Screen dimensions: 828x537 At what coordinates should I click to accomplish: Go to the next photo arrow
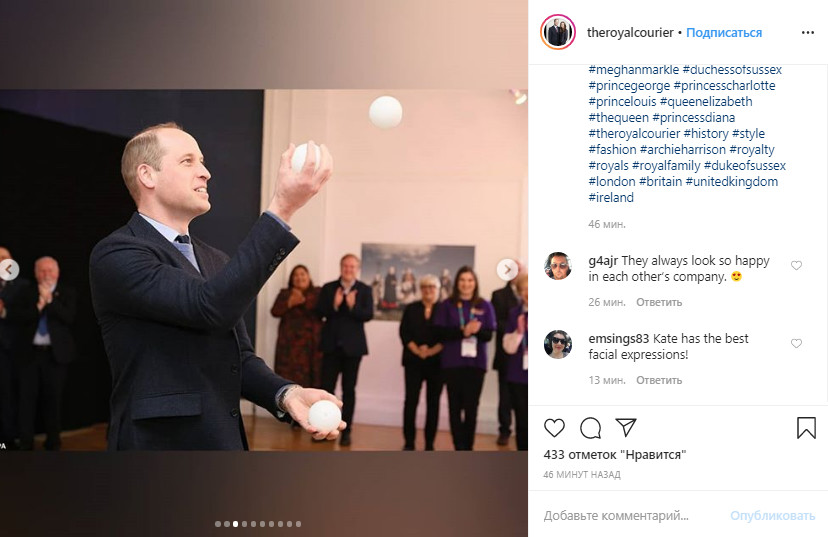[x=507, y=270]
